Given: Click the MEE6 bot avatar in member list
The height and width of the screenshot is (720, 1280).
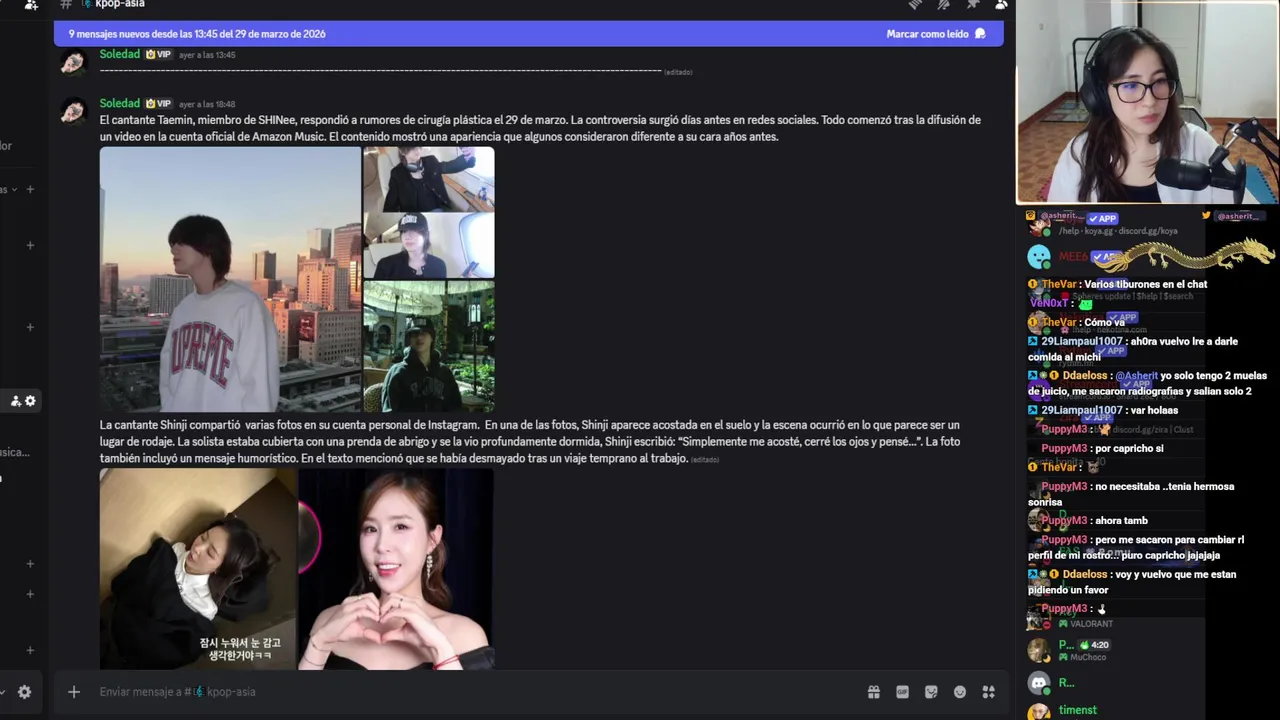Looking at the screenshot, I should click(x=1039, y=257).
